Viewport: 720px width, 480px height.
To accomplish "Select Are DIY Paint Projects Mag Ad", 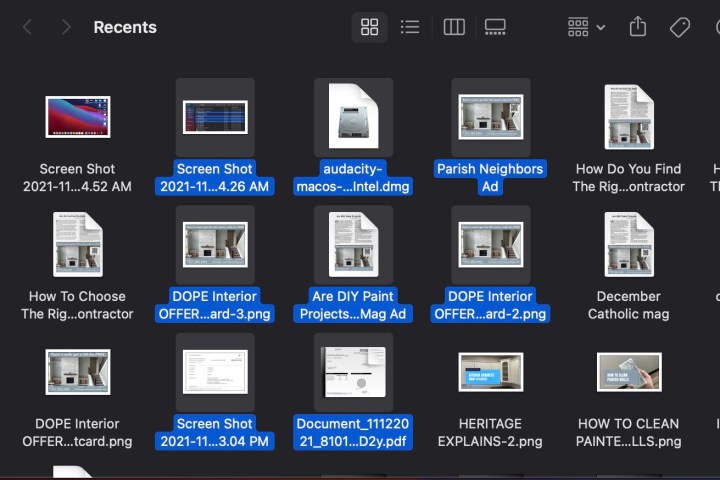I will [x=352, y=245].
